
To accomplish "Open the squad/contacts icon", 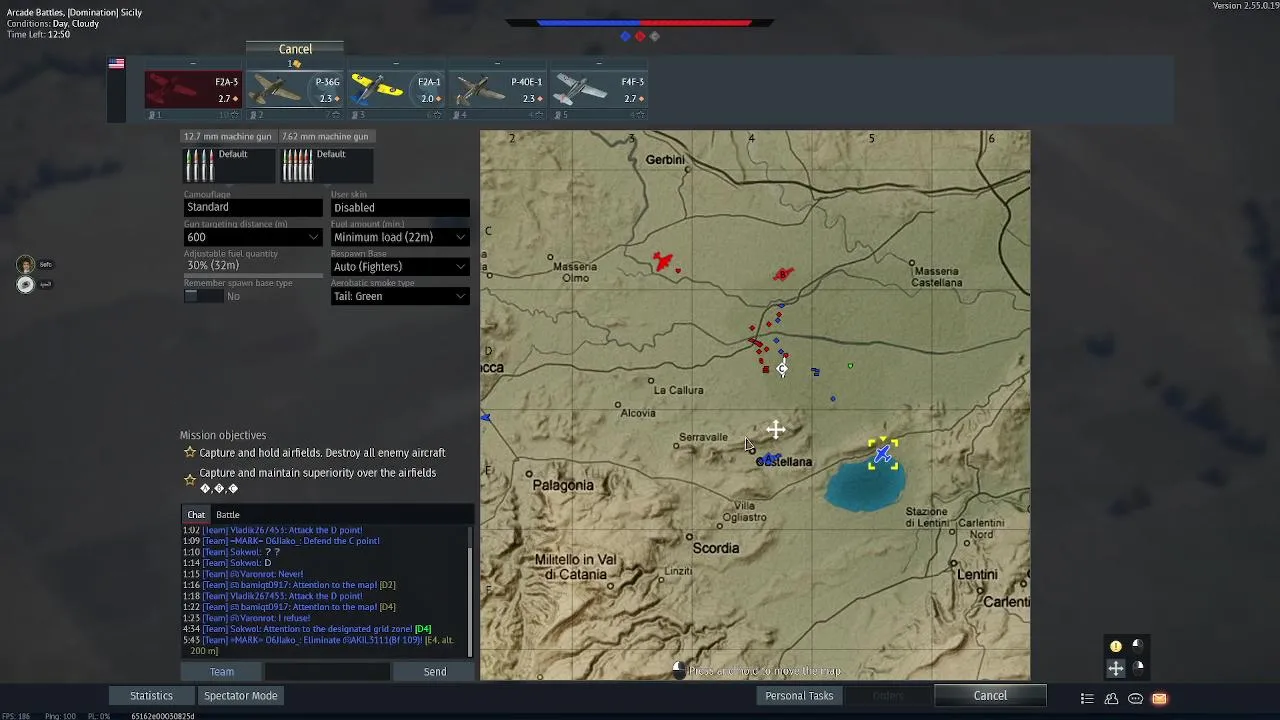I will [1111, 698].
